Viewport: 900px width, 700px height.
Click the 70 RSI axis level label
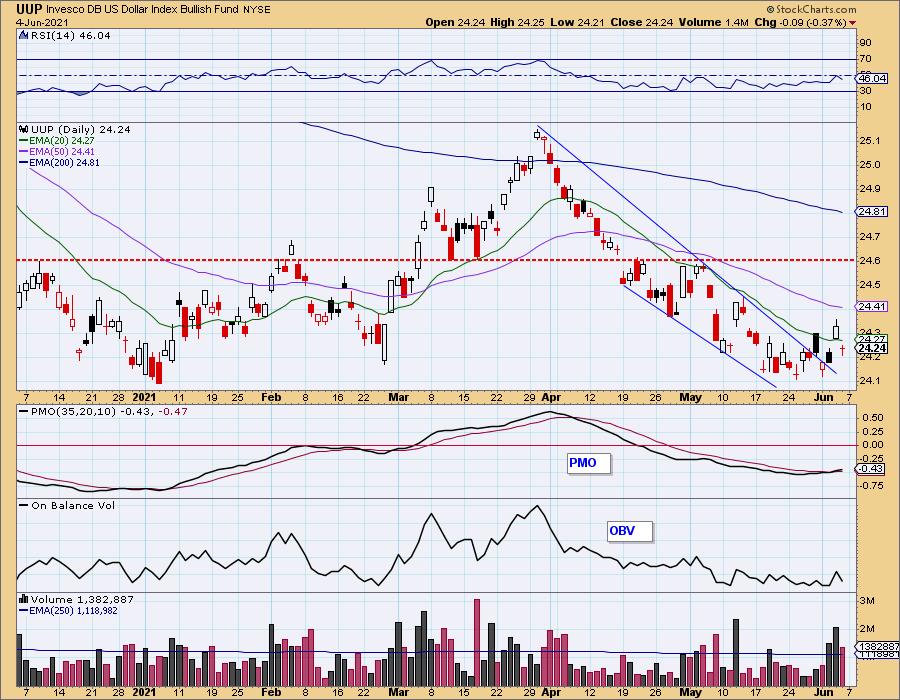865,59
